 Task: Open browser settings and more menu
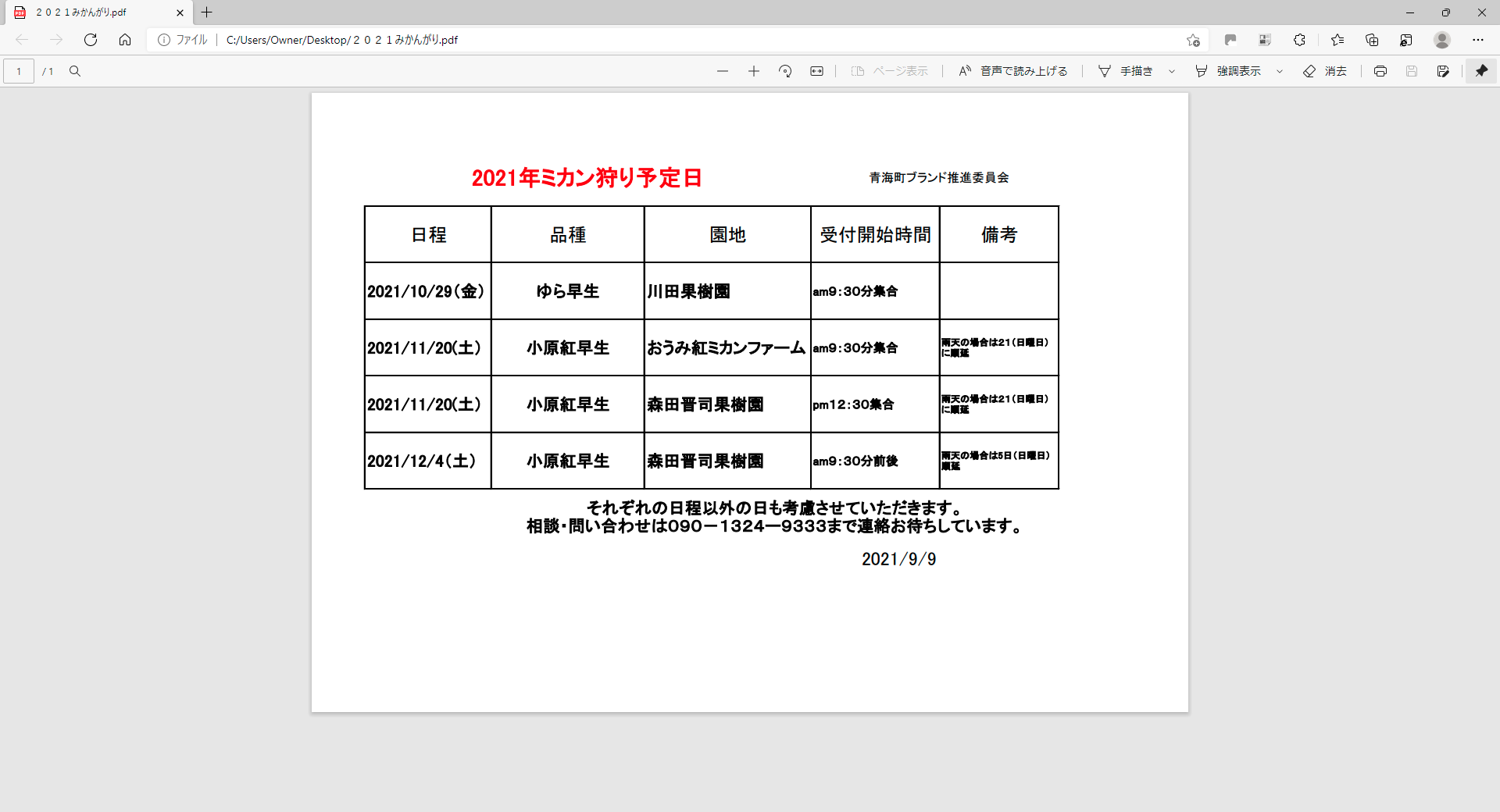(1478, 40)
